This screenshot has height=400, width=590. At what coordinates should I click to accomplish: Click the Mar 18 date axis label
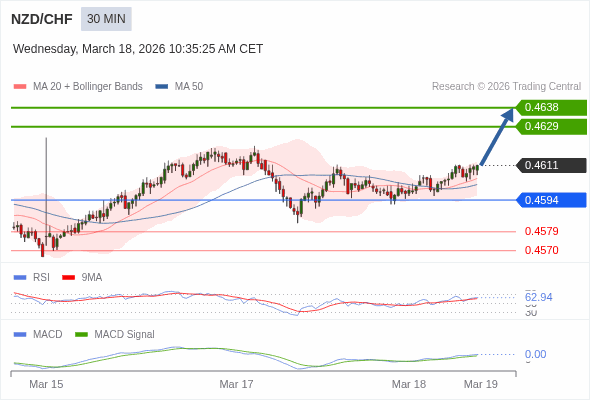[409, 384]
